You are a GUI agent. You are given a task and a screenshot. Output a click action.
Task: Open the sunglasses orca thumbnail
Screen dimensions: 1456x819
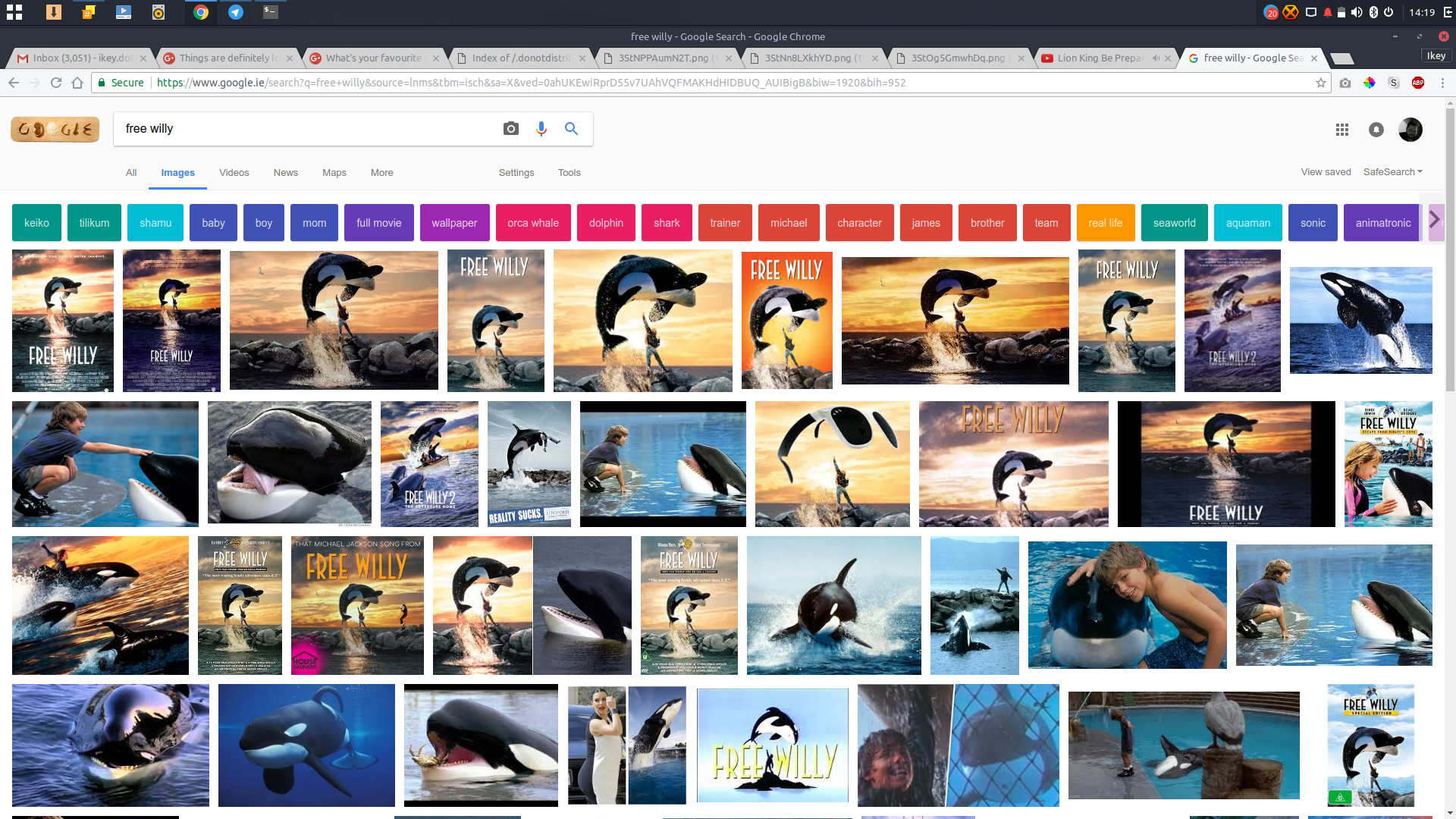(x=833, y=464)
